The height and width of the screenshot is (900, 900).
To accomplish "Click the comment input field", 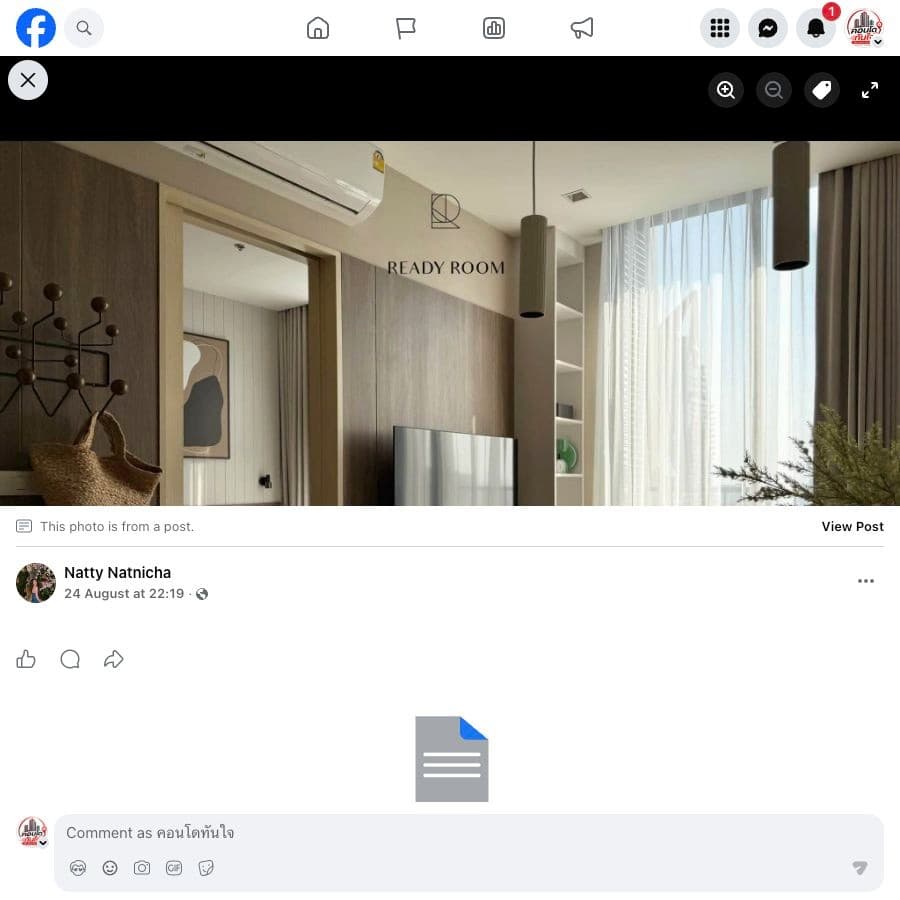I will tap(469, 832).
